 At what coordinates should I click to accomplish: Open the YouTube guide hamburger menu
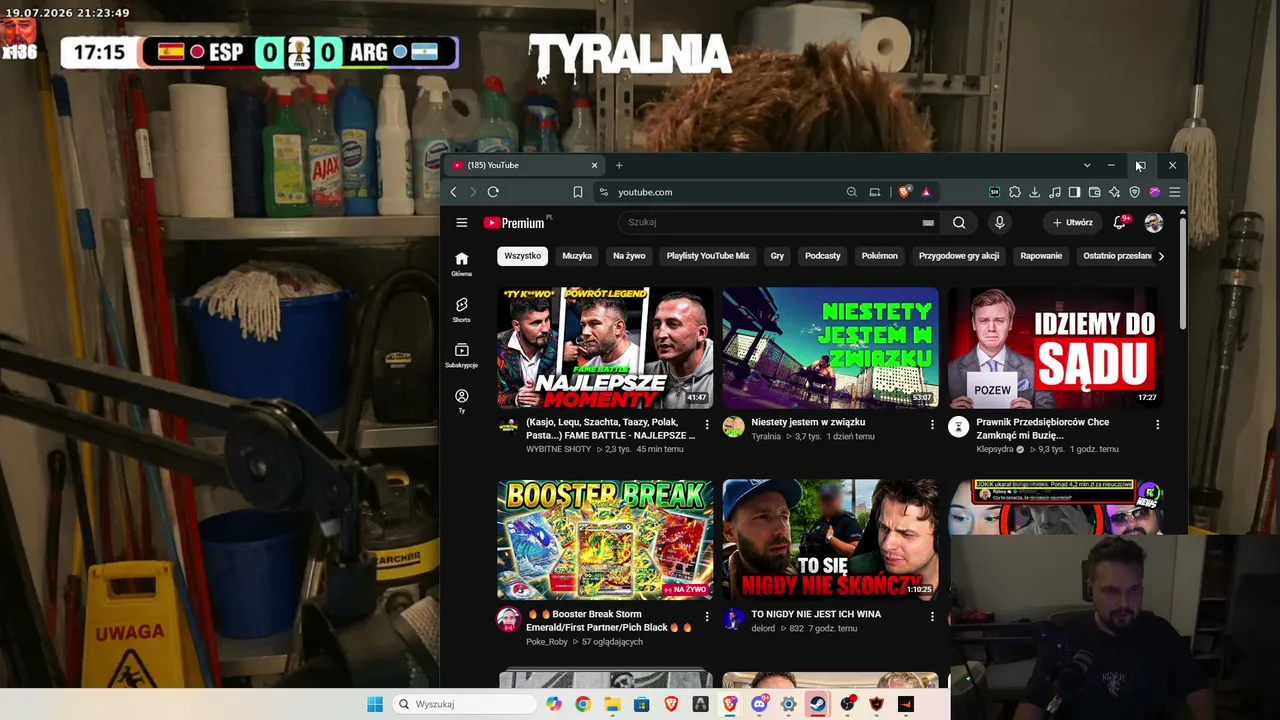tap(461, 223)
